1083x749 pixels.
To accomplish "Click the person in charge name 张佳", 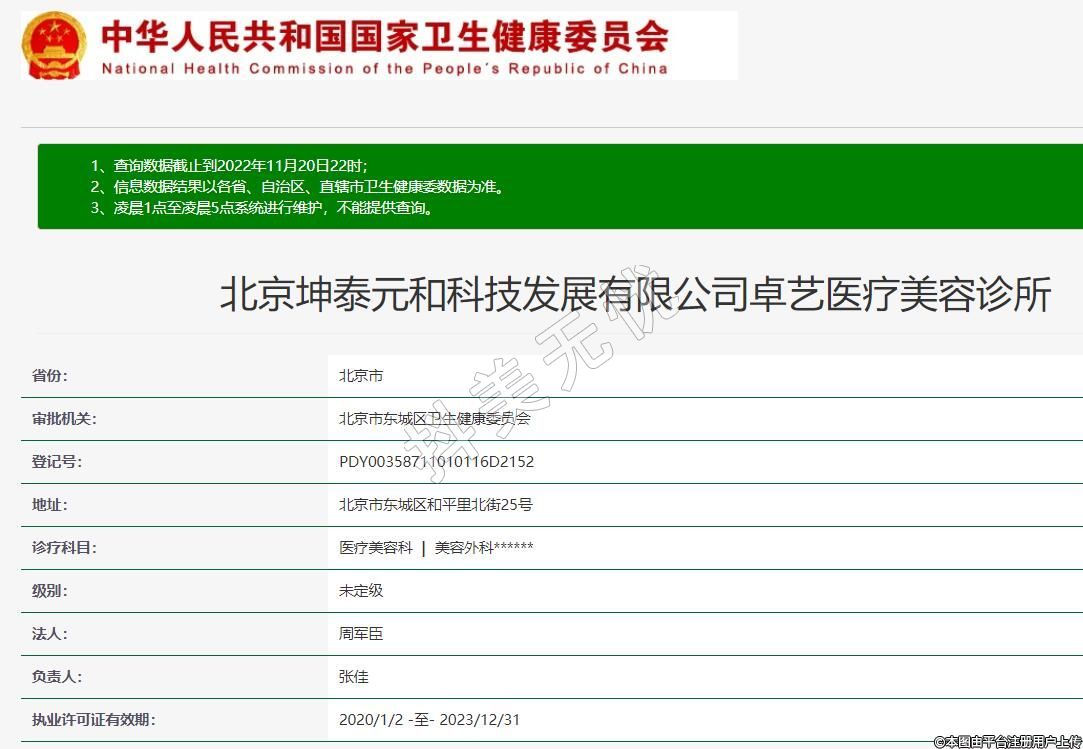I will coord(354,677).
